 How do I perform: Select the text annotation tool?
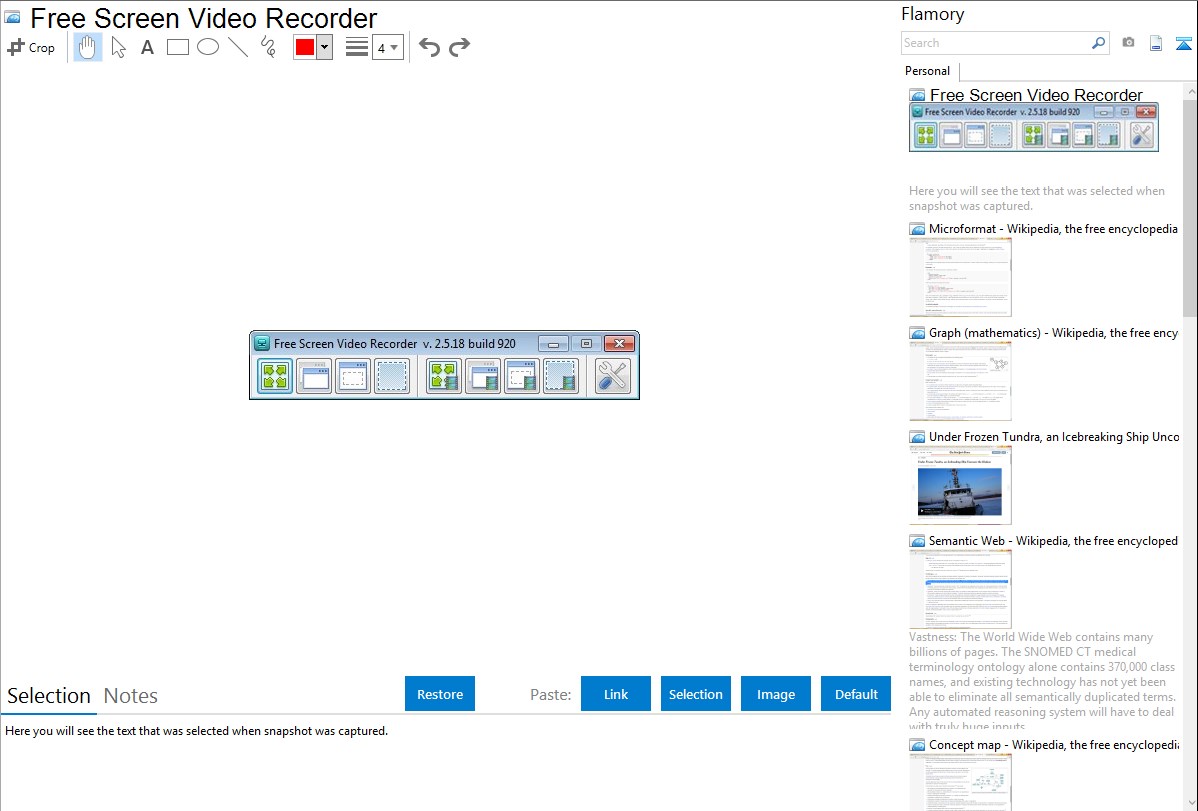pos(147,47)
